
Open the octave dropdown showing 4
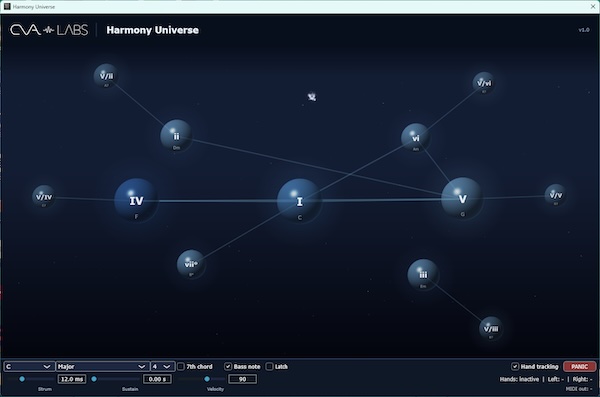tap(163, 366)
